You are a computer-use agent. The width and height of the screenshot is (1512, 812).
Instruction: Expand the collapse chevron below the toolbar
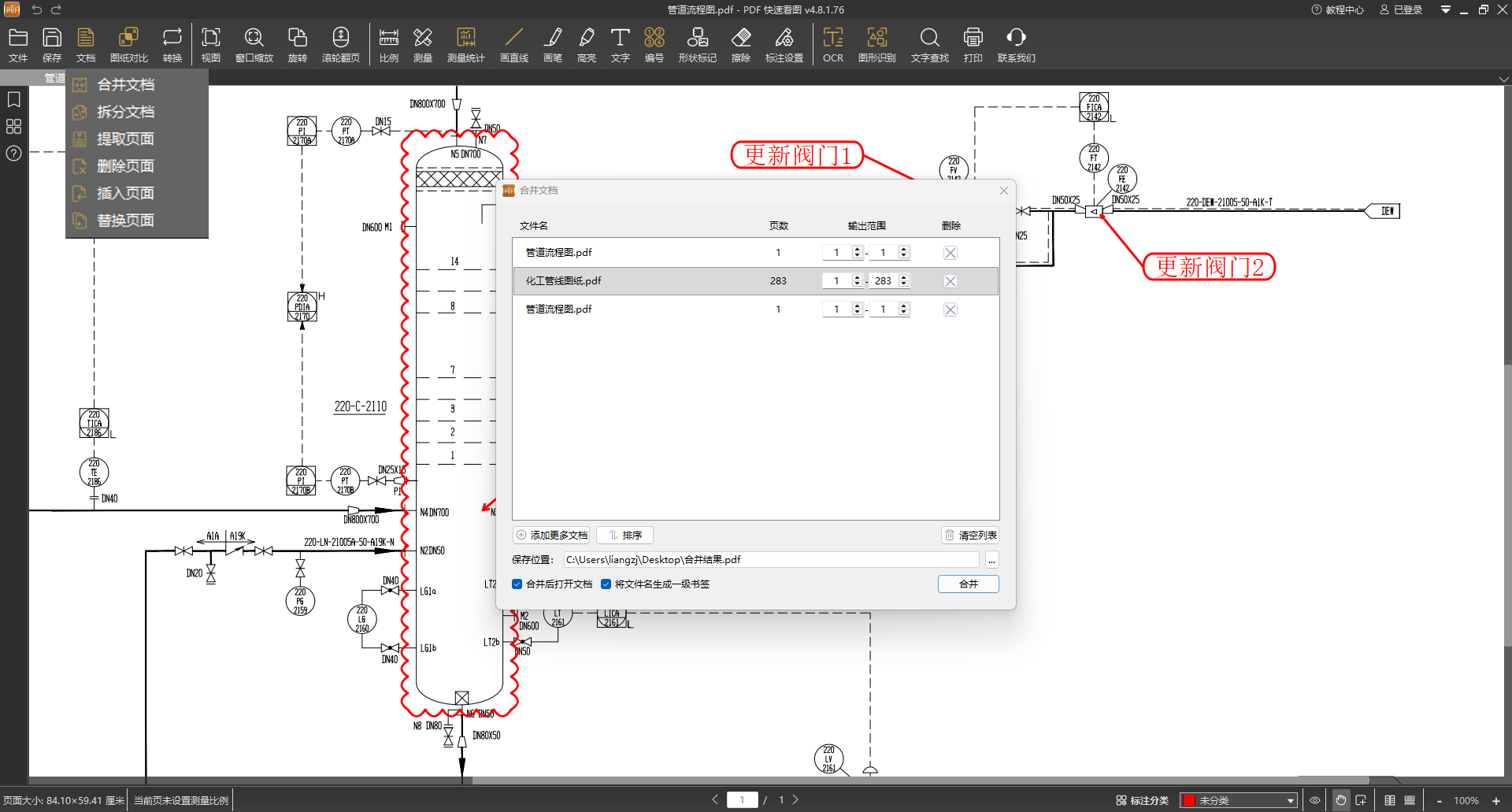(1503, 79)
